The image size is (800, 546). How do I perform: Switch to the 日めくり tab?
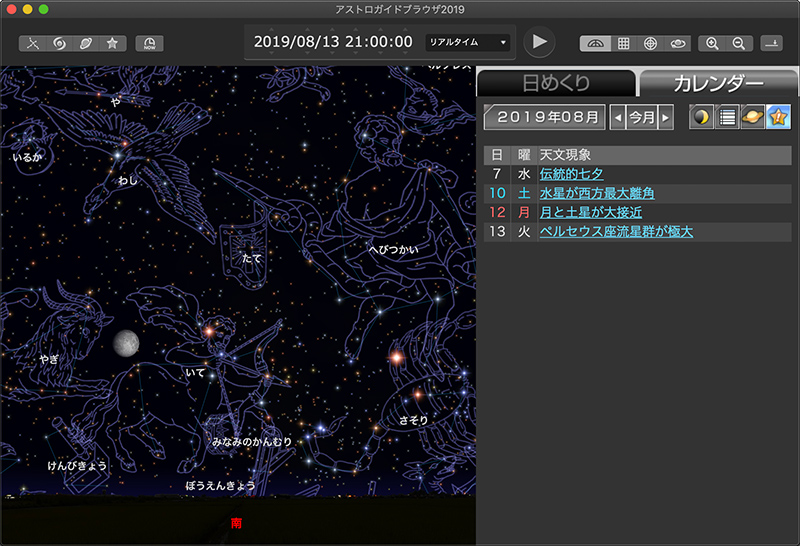coord(556,83)
